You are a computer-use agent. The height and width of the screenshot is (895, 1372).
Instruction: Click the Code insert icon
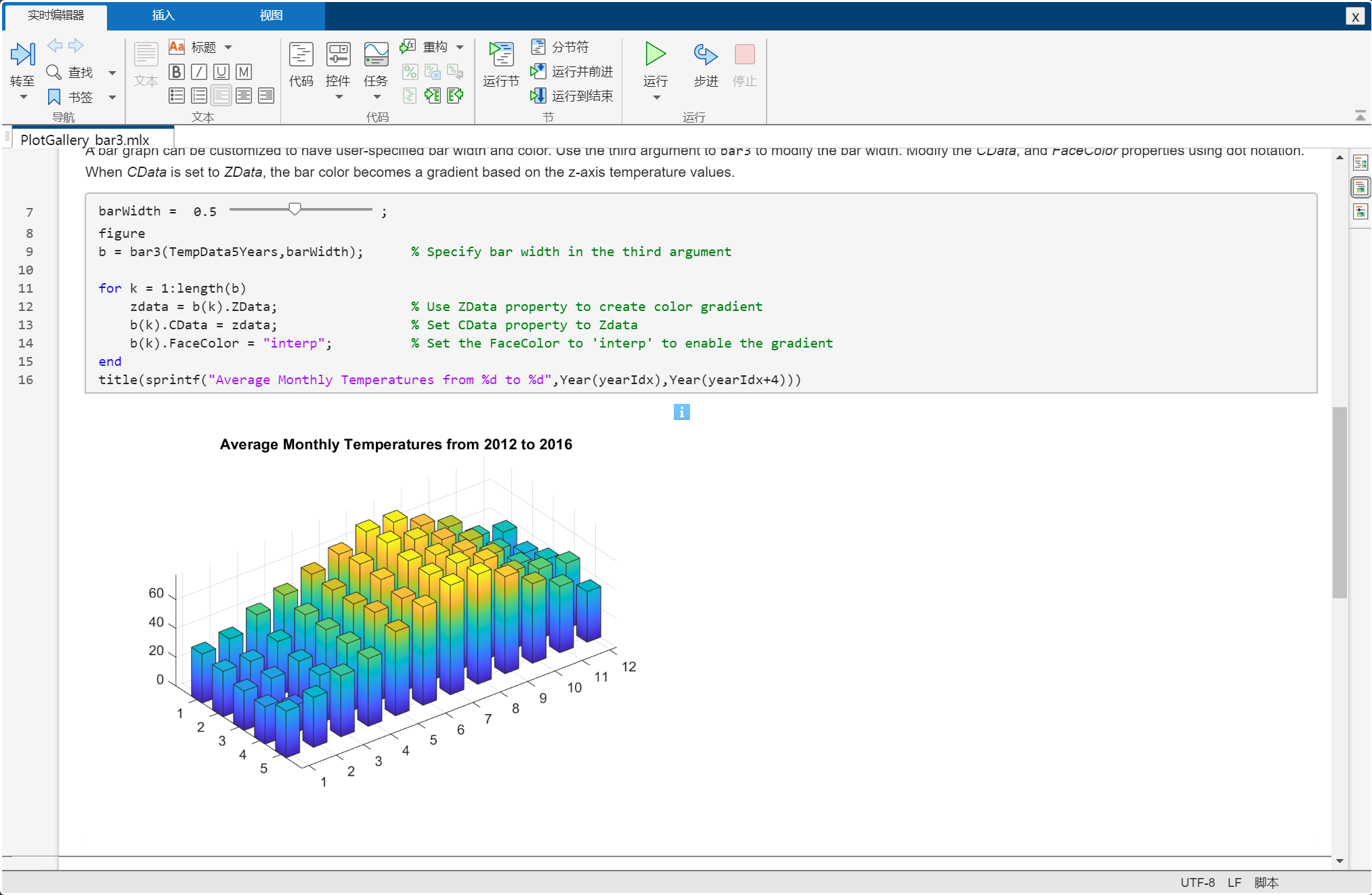click(301, 55)
